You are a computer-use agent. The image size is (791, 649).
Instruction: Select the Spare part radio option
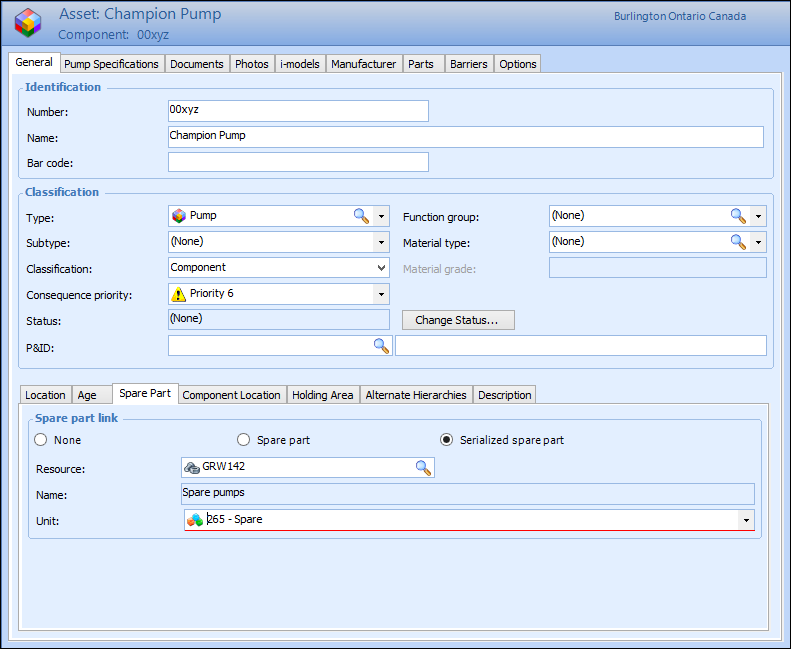coord(243,440)
